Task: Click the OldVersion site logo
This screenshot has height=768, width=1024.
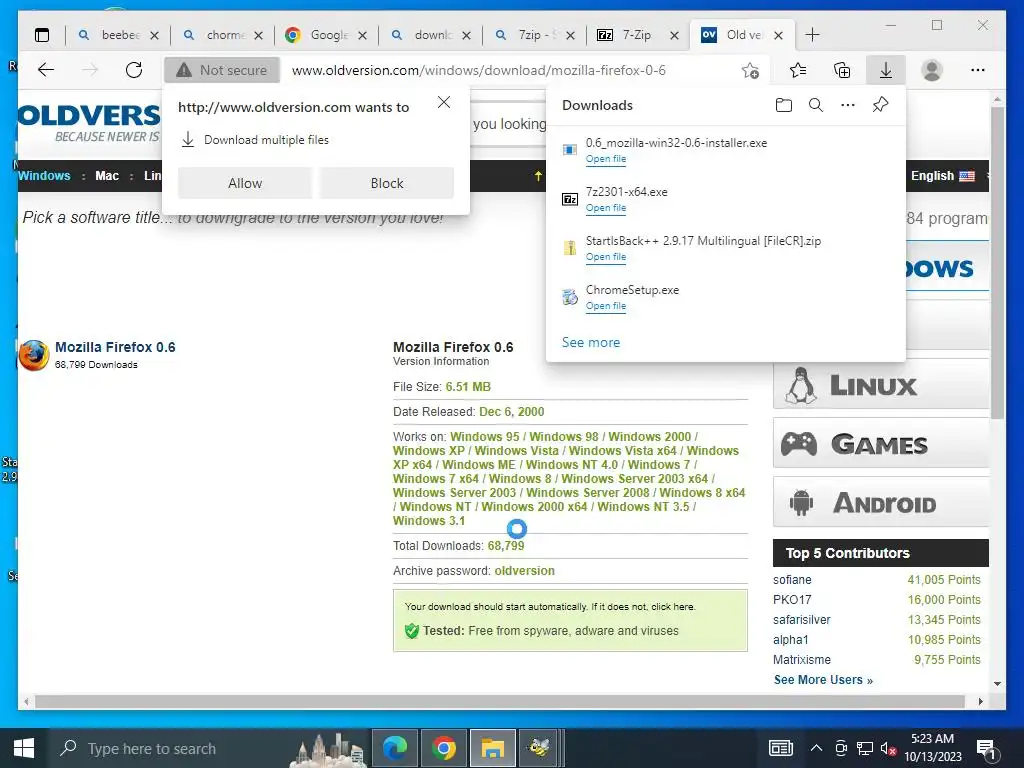Action: [x=89, y=123]
